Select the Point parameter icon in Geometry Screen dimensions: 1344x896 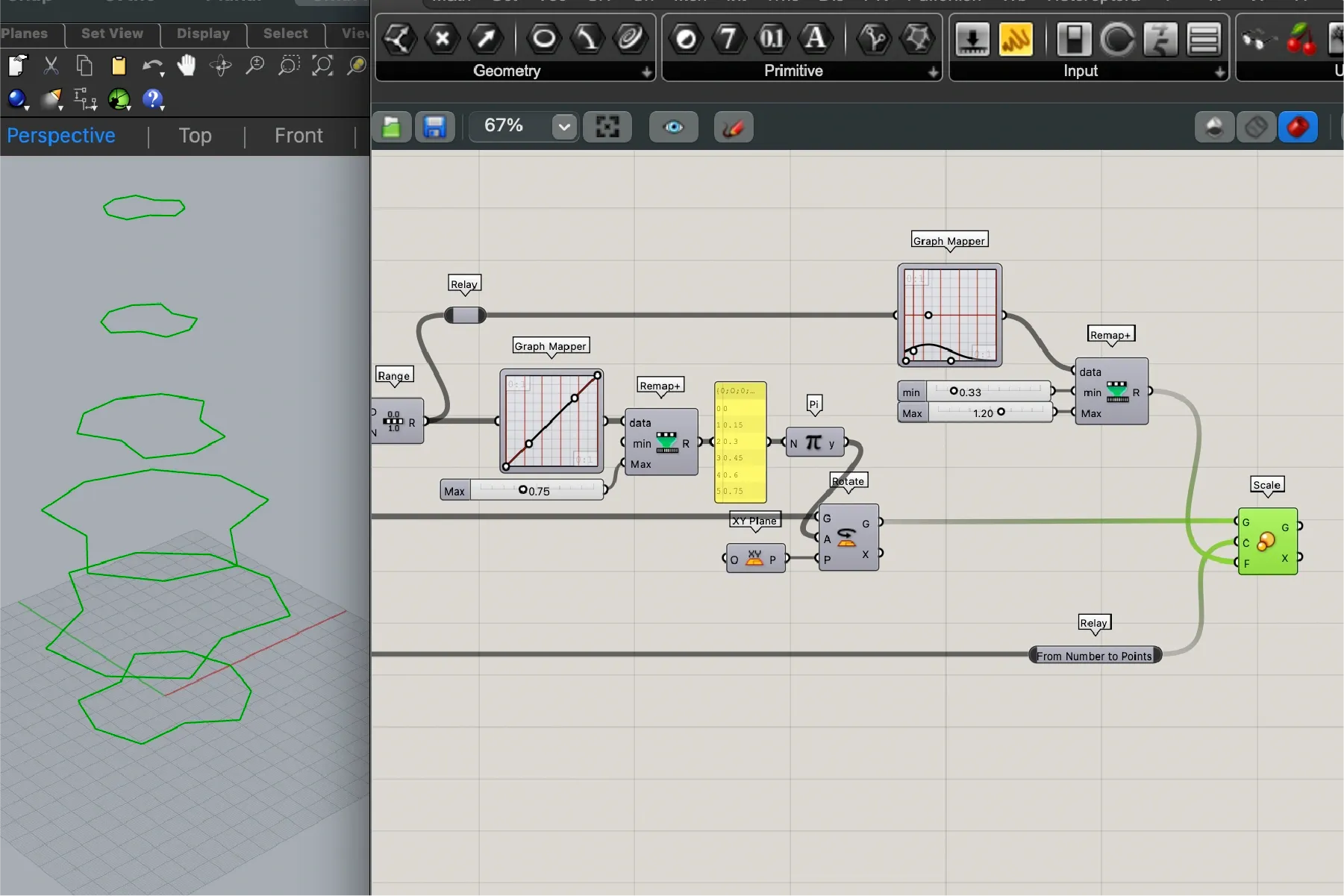click(443, 39)
